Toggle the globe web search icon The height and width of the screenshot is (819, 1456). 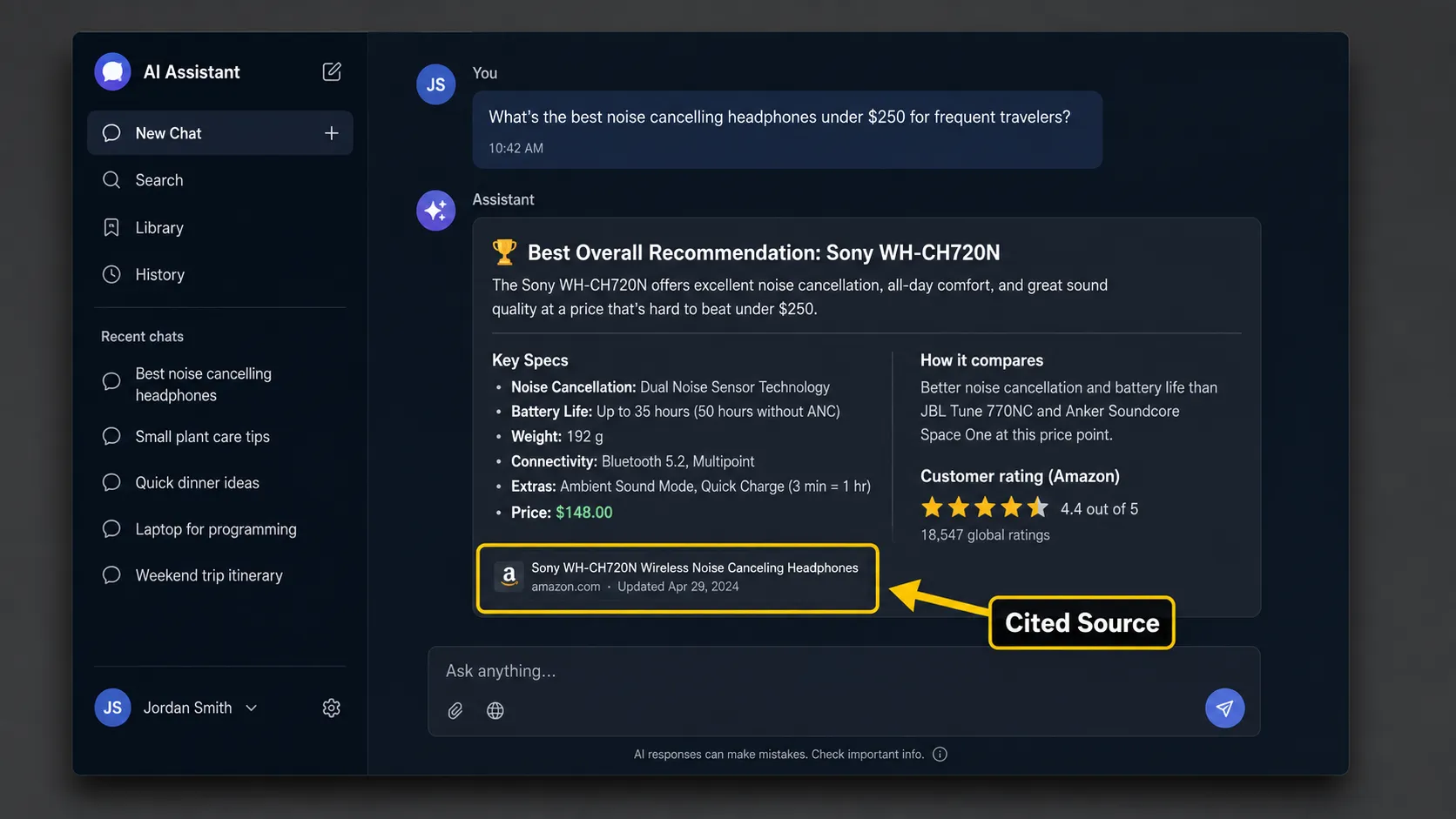point(495,711)
